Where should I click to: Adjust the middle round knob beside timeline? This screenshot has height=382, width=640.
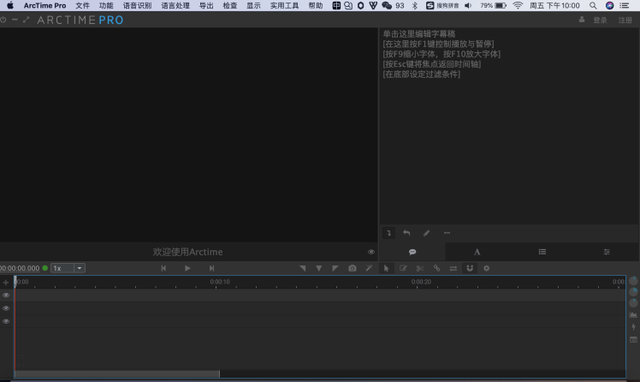(x=633, y=291)
